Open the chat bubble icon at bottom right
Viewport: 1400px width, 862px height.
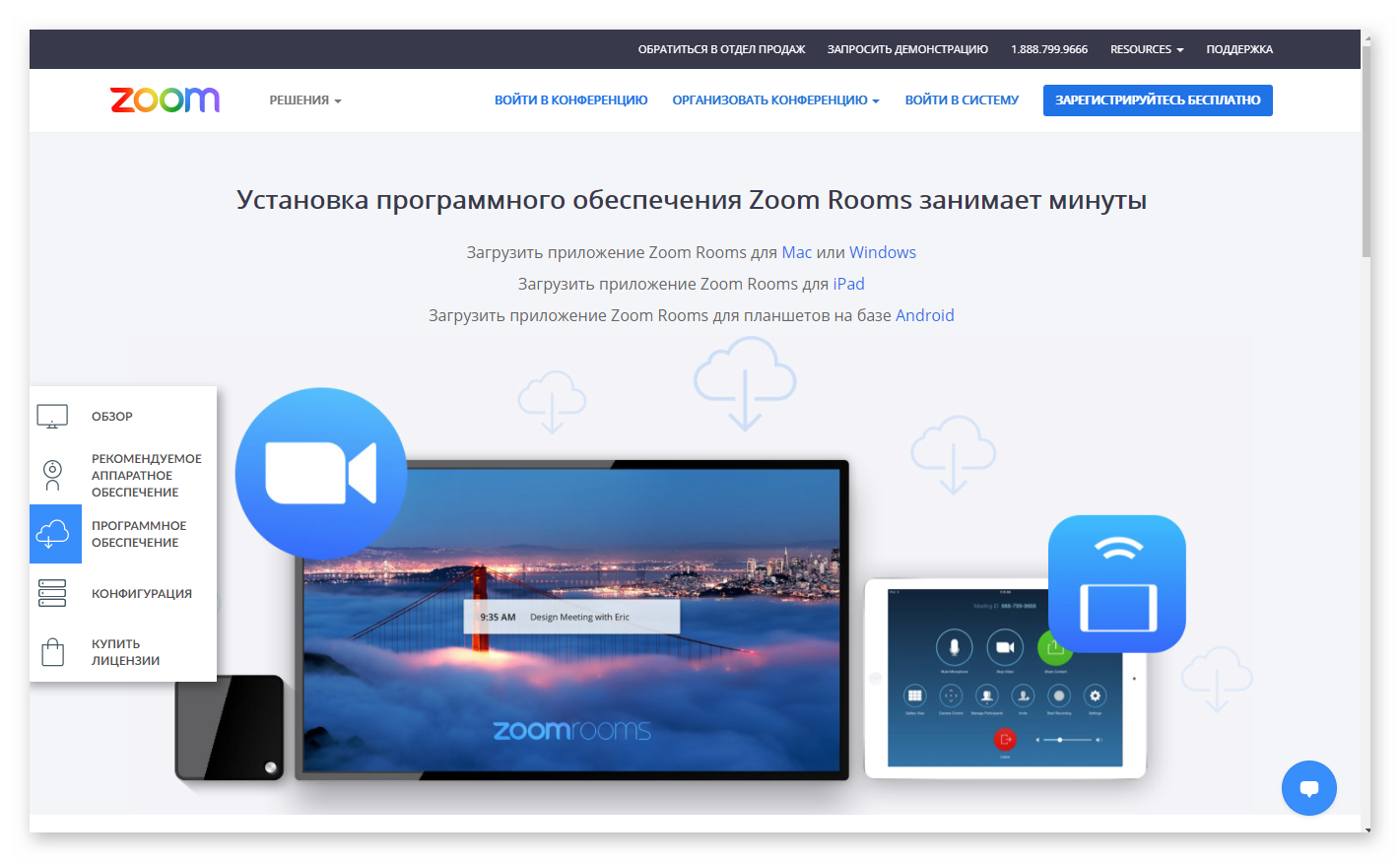pyautogui.click(x=1308, y=788)
